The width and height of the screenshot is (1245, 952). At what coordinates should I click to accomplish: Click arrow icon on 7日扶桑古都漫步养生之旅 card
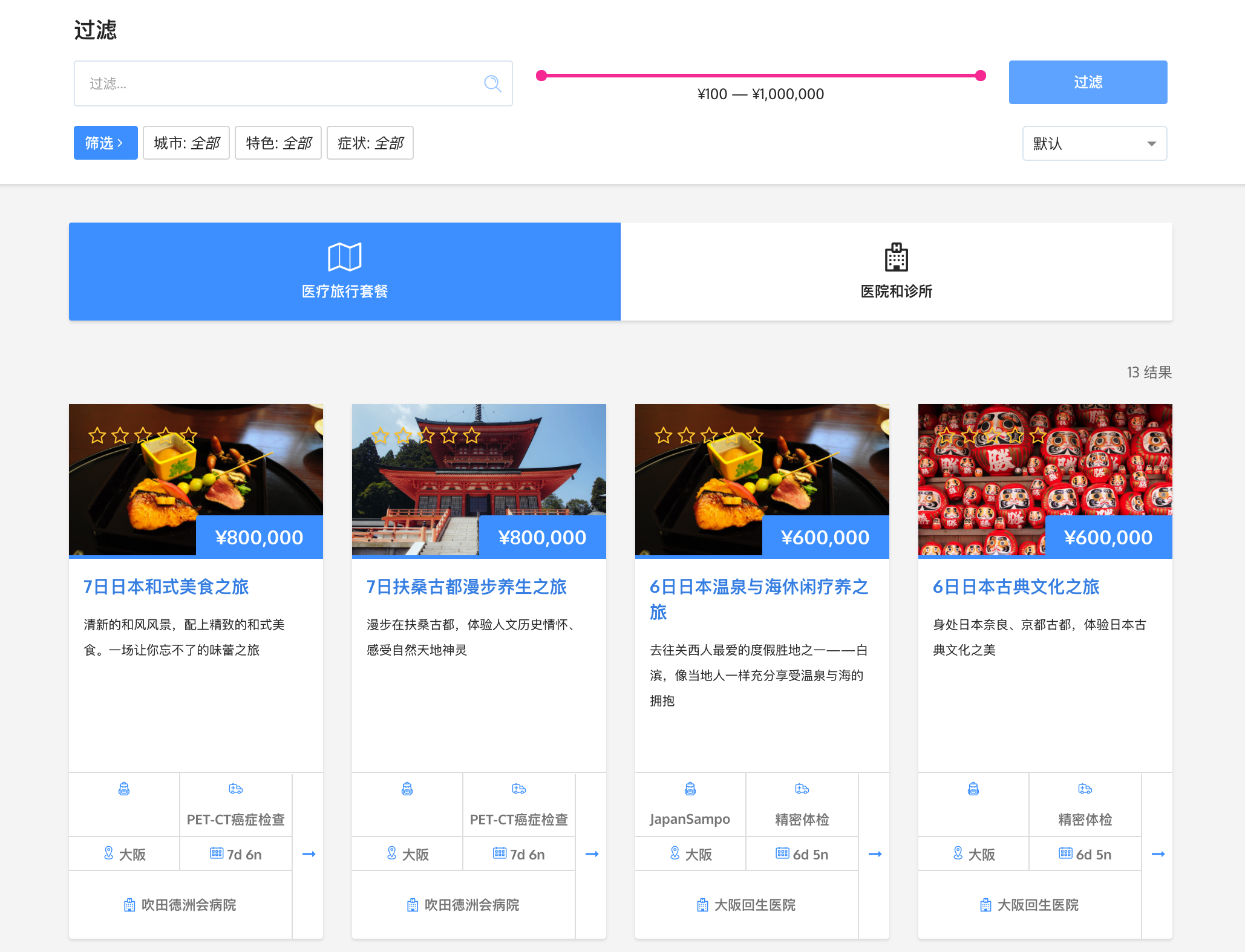click(592, 854)
